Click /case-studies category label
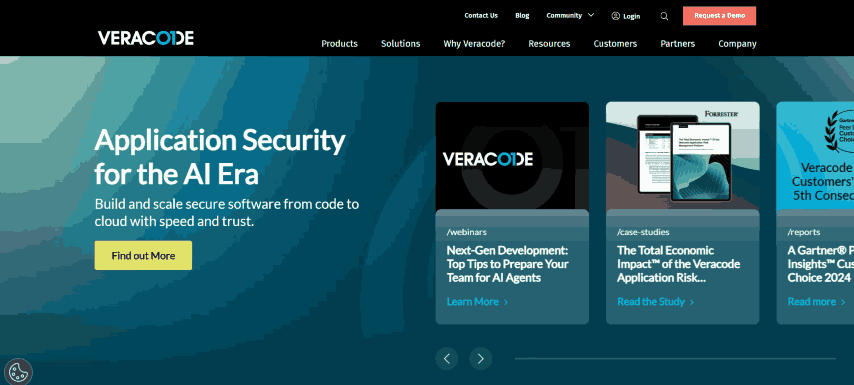 643,232
